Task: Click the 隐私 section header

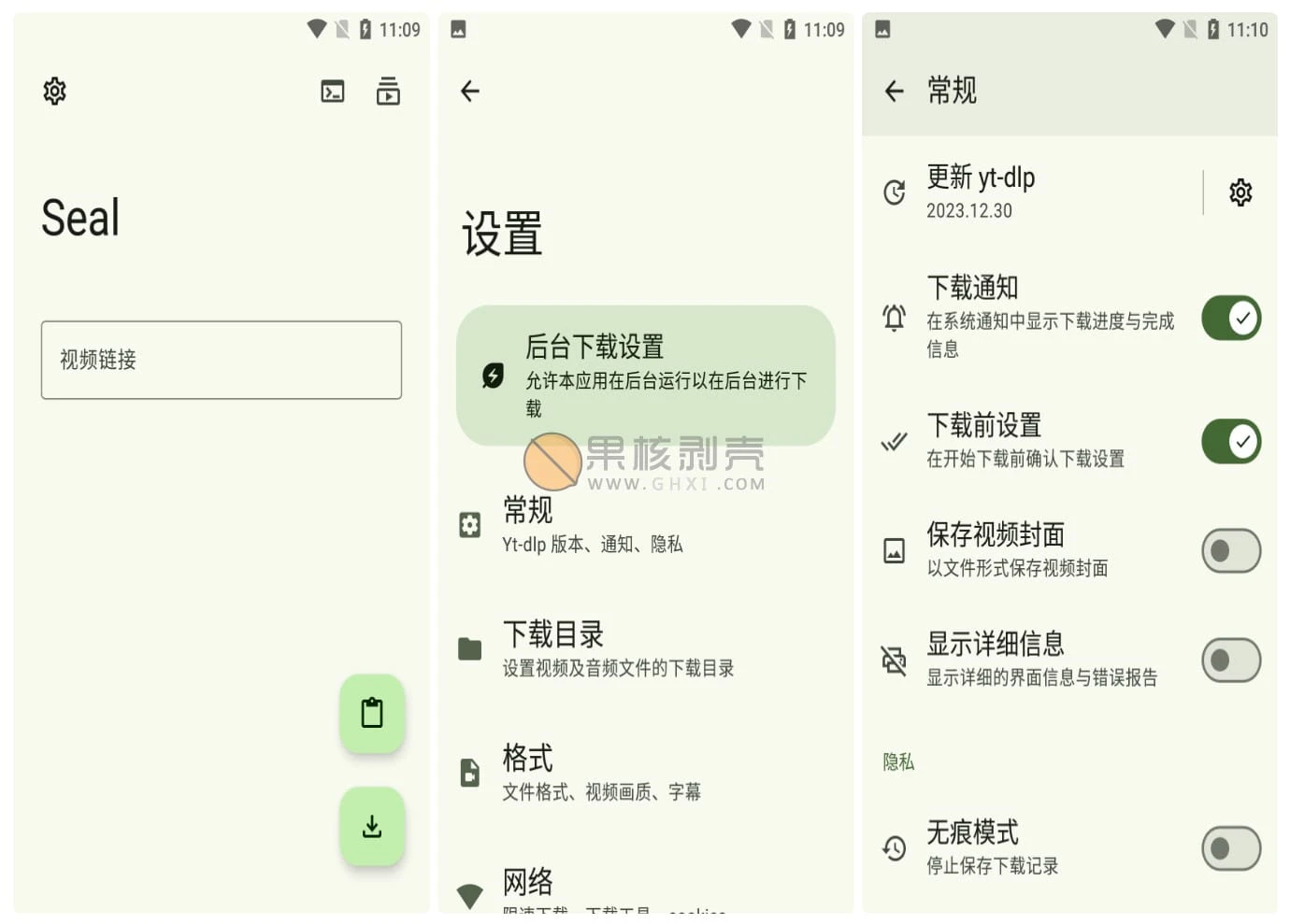Action: pos(898,762)
